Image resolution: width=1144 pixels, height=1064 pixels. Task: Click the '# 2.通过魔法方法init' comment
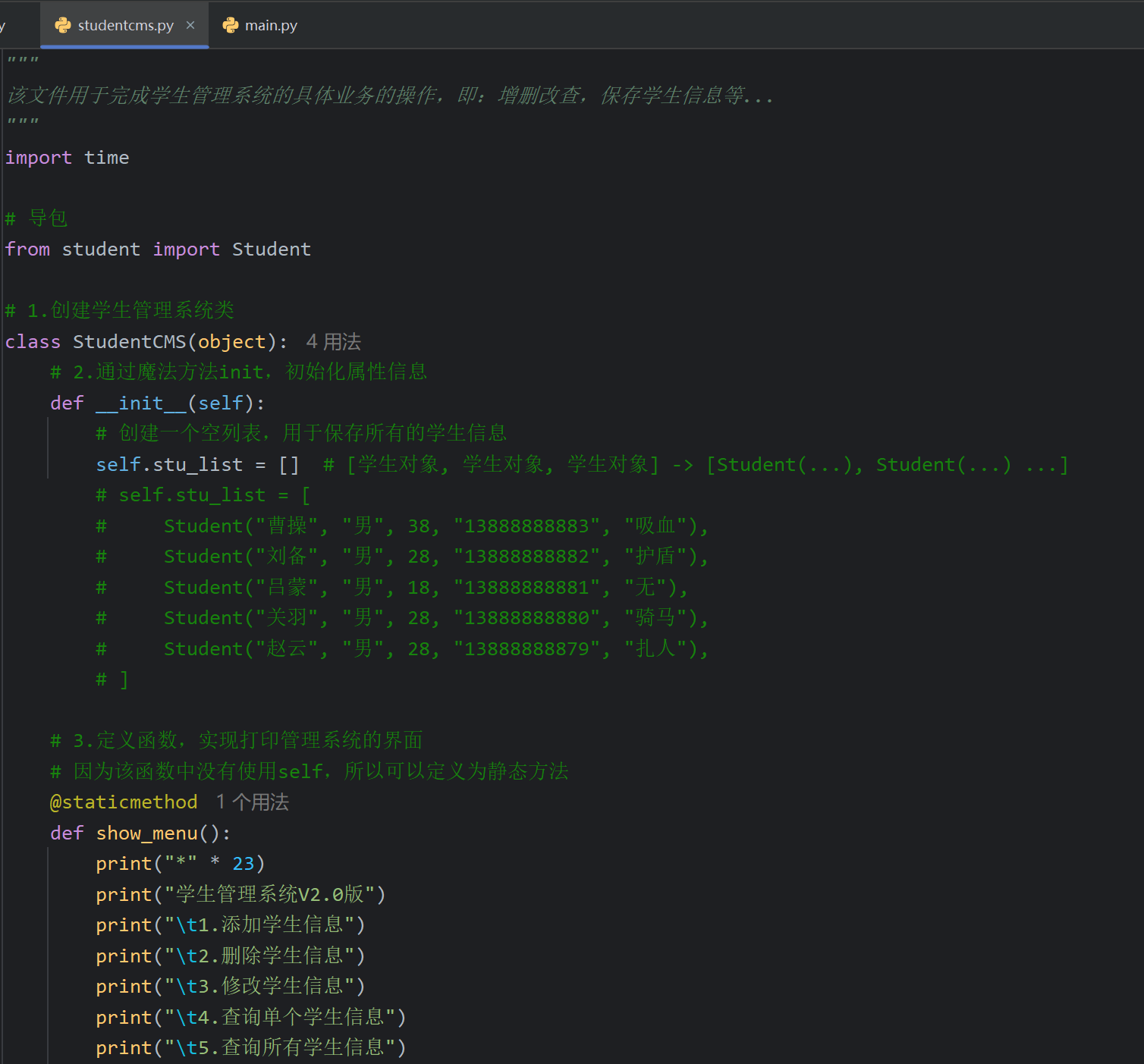238,372
